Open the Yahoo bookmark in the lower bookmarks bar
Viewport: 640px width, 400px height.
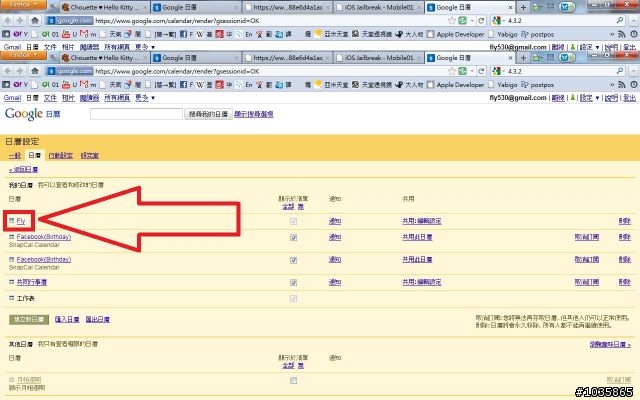point(20,85)
